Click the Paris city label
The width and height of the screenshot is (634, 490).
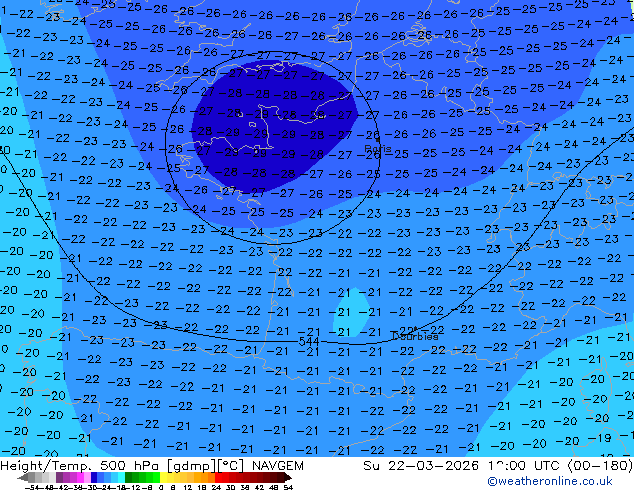tap(378, 148)
